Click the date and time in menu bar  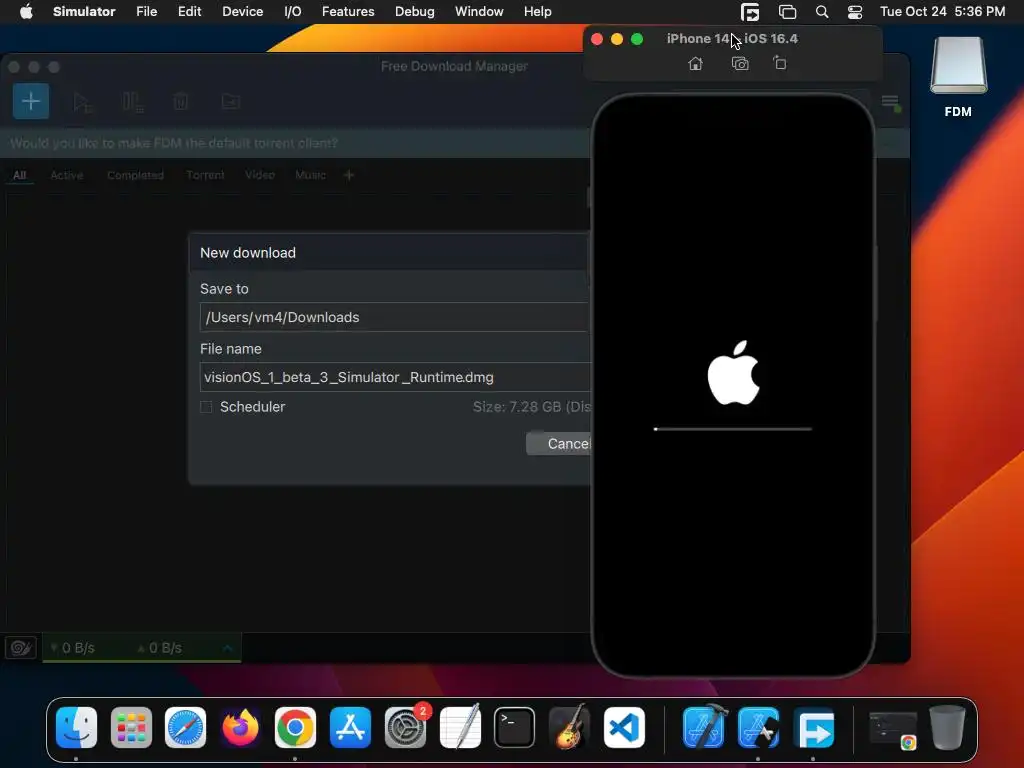pyautogui.click(x=942, y=12)
